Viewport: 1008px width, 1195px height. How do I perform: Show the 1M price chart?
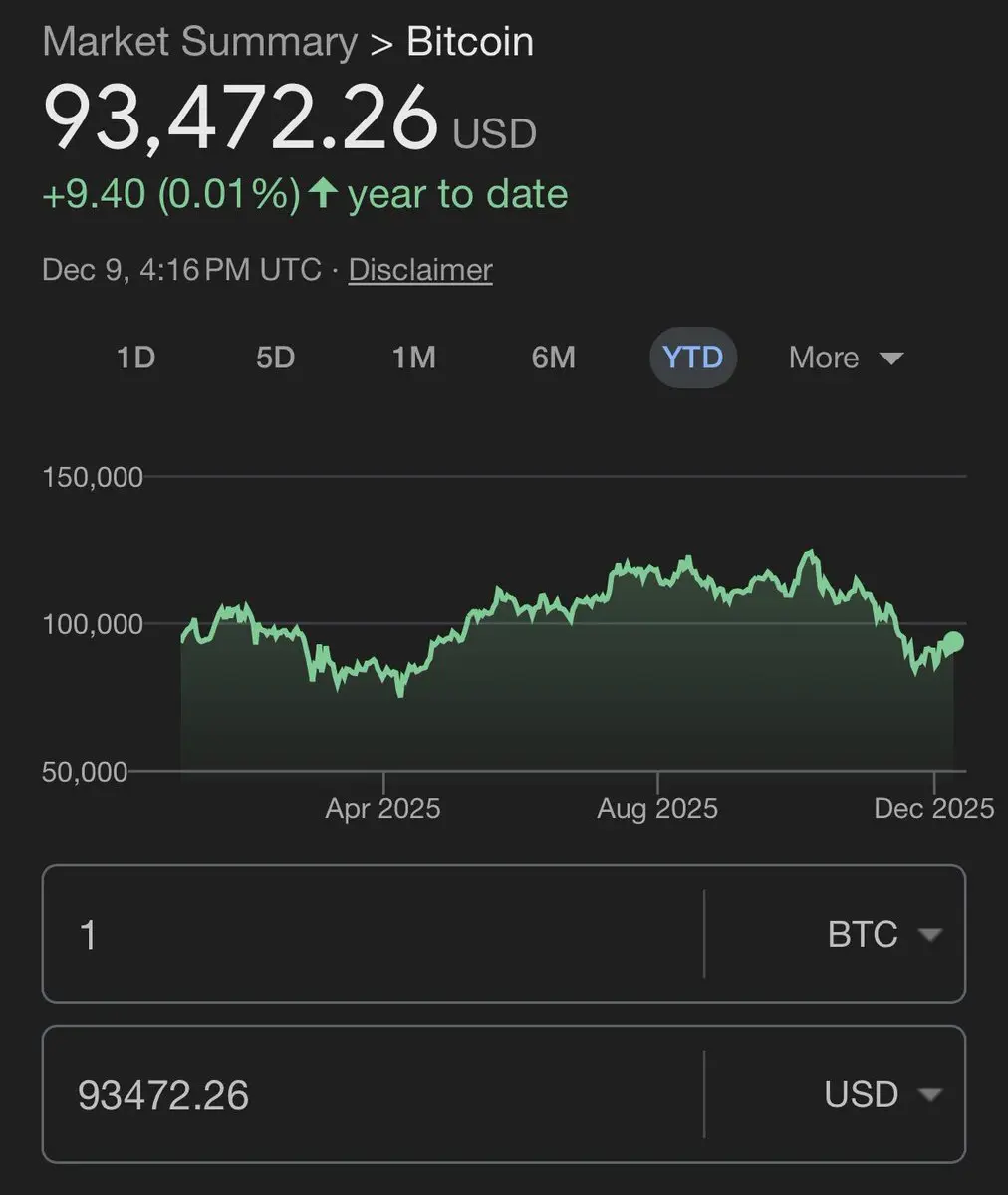point(413,358)
